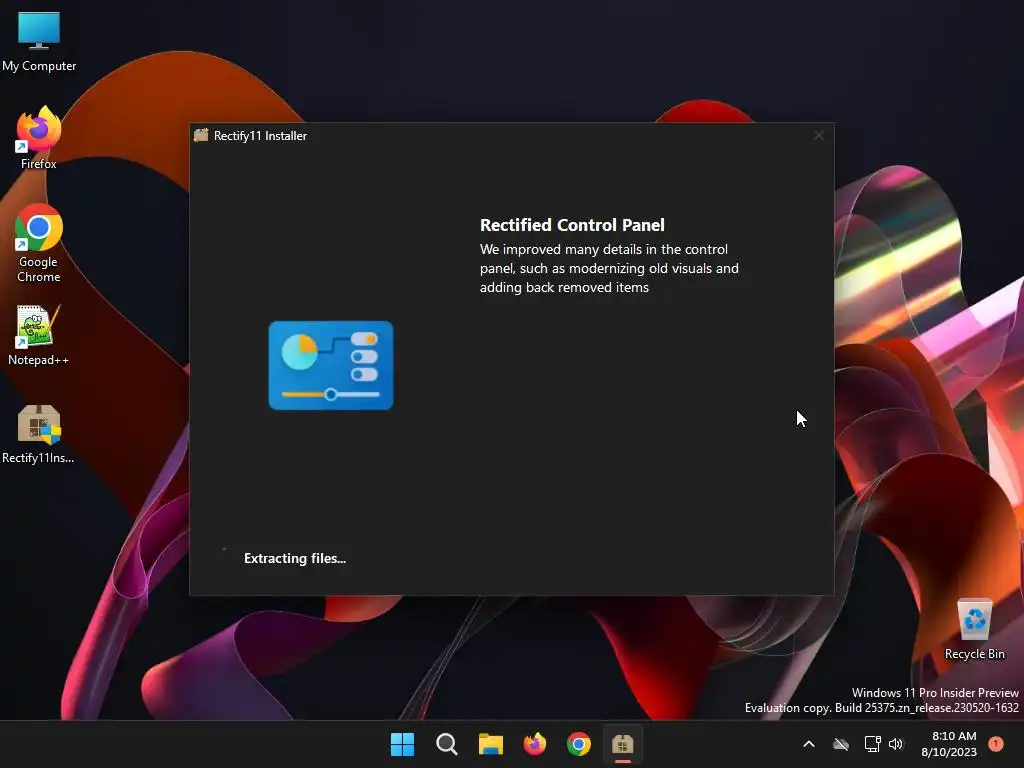Viewport: 1024px width, 768px height.
Task: Open the volume speaker tray icon
Action: pyautogui.click(x=896, y=744)
